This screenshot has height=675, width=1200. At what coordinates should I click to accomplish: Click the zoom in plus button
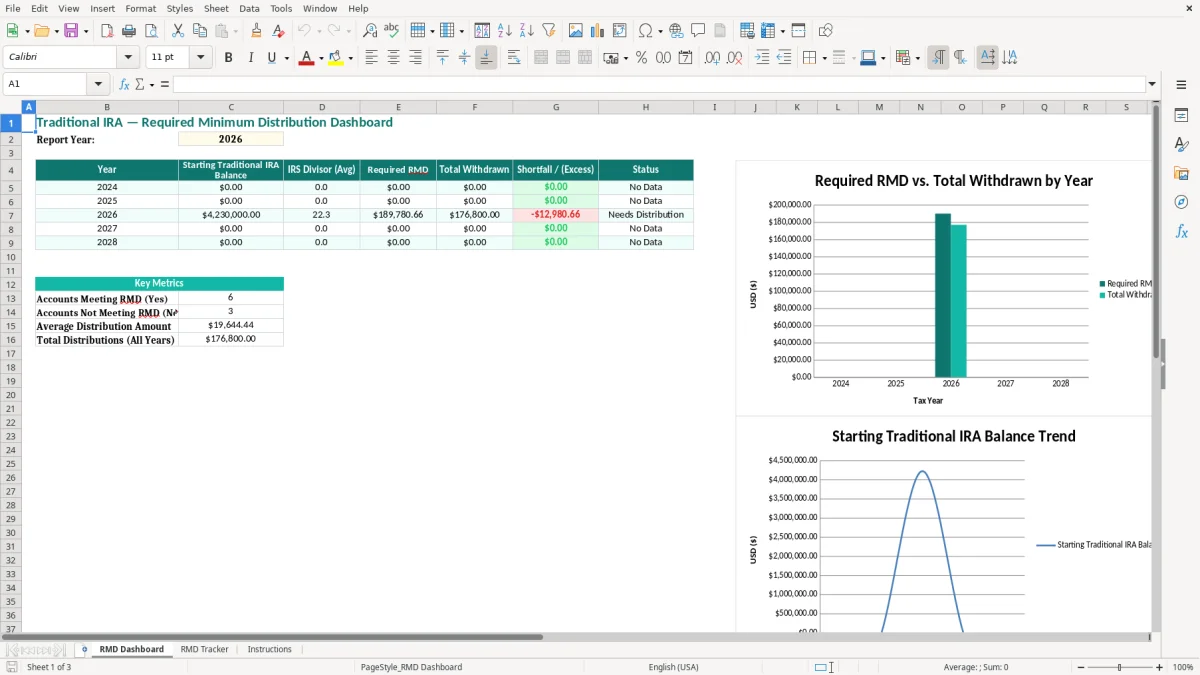pyautogui.click(x=1159, y=667)
